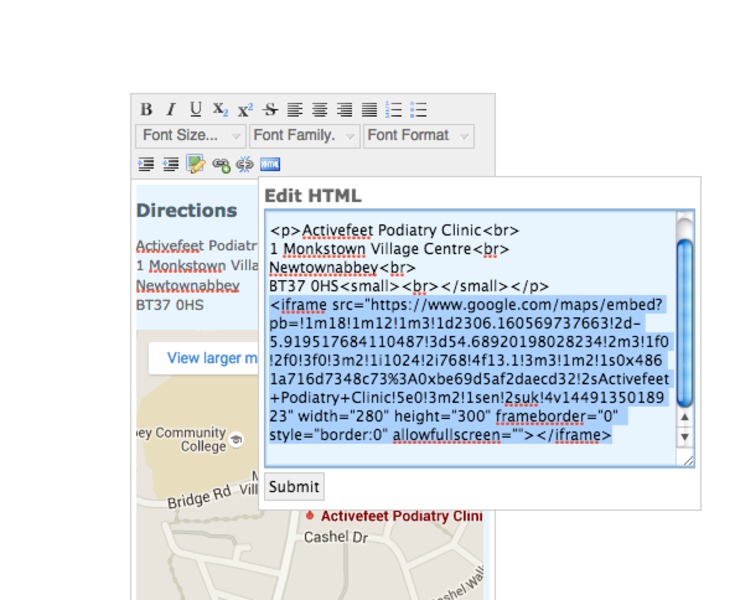The height and width of the screenshot is (600, 735).
Task: Click the View larger map link
Action: tap(205, 358)
